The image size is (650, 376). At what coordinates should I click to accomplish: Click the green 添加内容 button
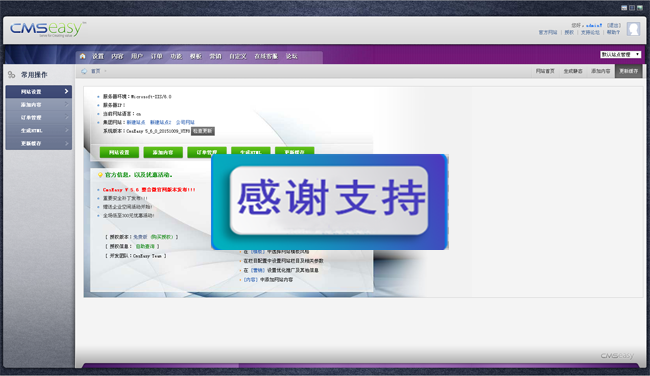tap(163, 152)
